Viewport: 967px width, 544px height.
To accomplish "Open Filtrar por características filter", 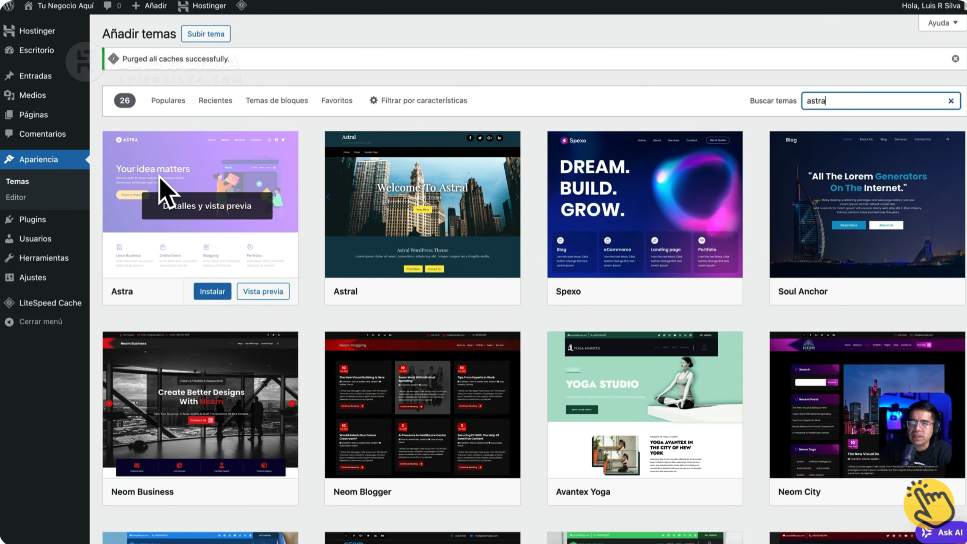I will 418,101.
